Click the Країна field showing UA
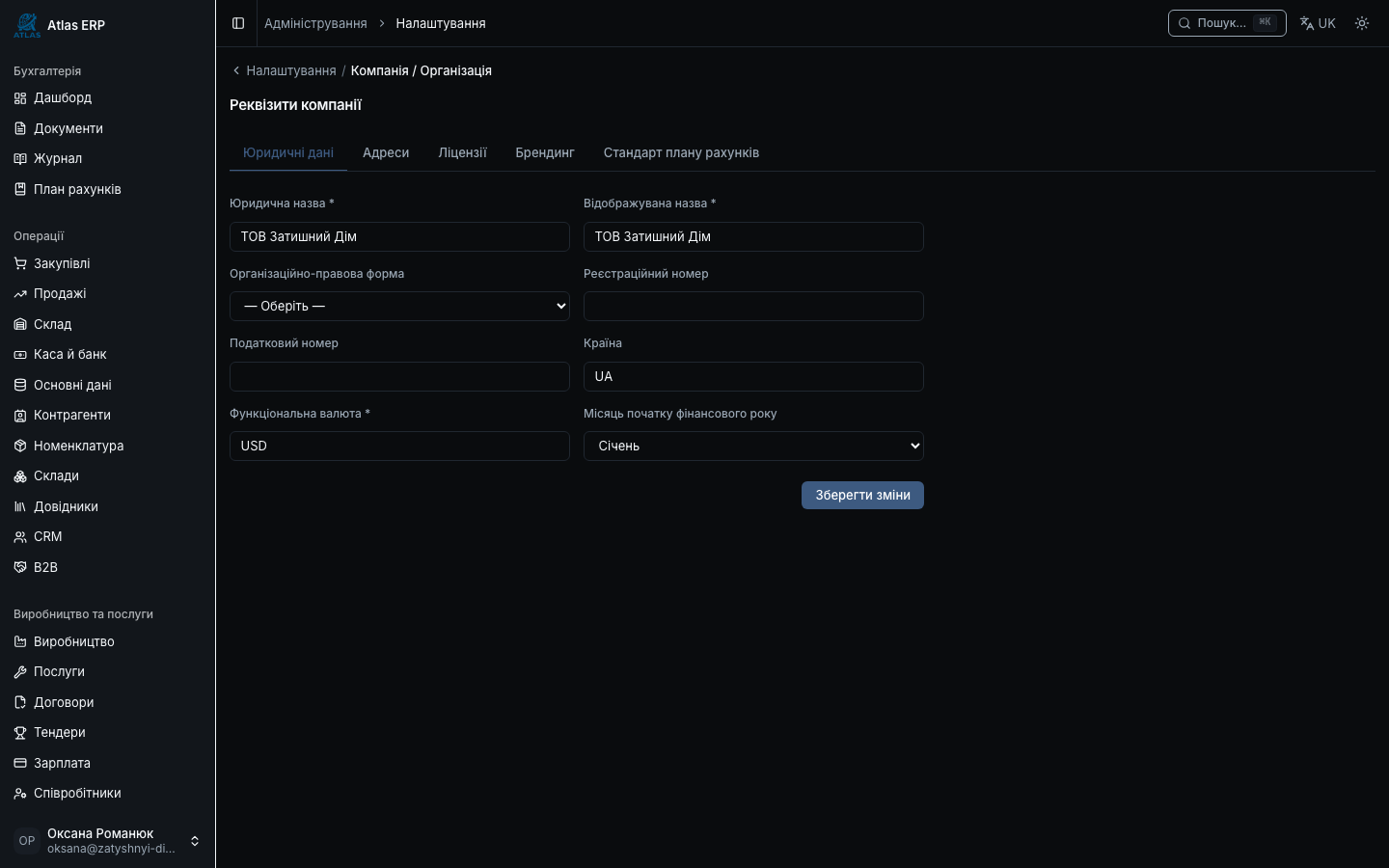This screenshot has height=868, width=1389. click(753, 376)
